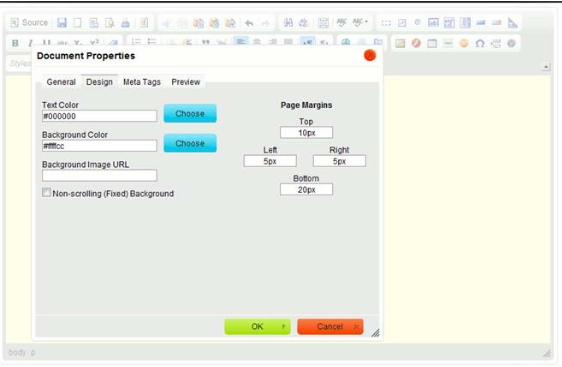The height and width of the screenshot is (367, 562).
Task: Click the Insert Image toolbar icon
Action: (x=400, y=43)
